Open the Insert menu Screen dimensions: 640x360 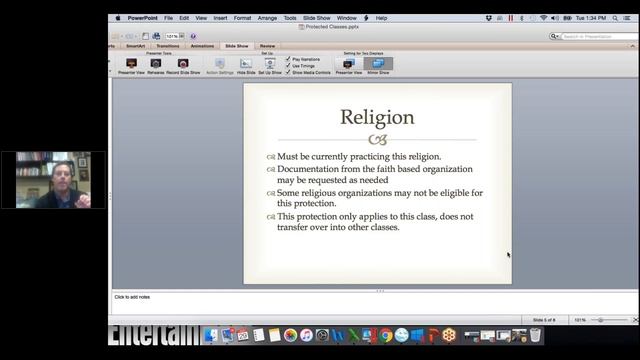click(220, 18)
